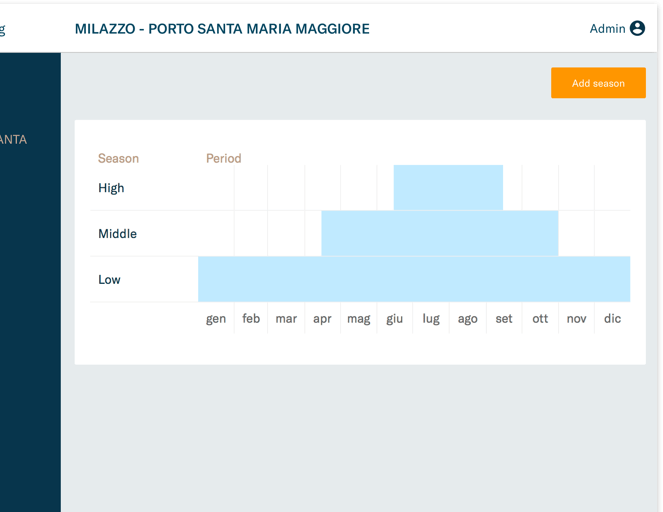Click the dic month label
This screenshot has width=663, height=512.
pos(612,318)
